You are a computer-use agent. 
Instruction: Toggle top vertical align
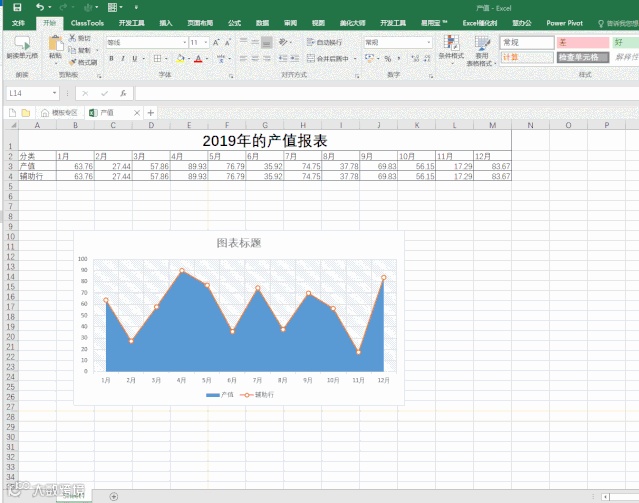[x=243, y=42]
